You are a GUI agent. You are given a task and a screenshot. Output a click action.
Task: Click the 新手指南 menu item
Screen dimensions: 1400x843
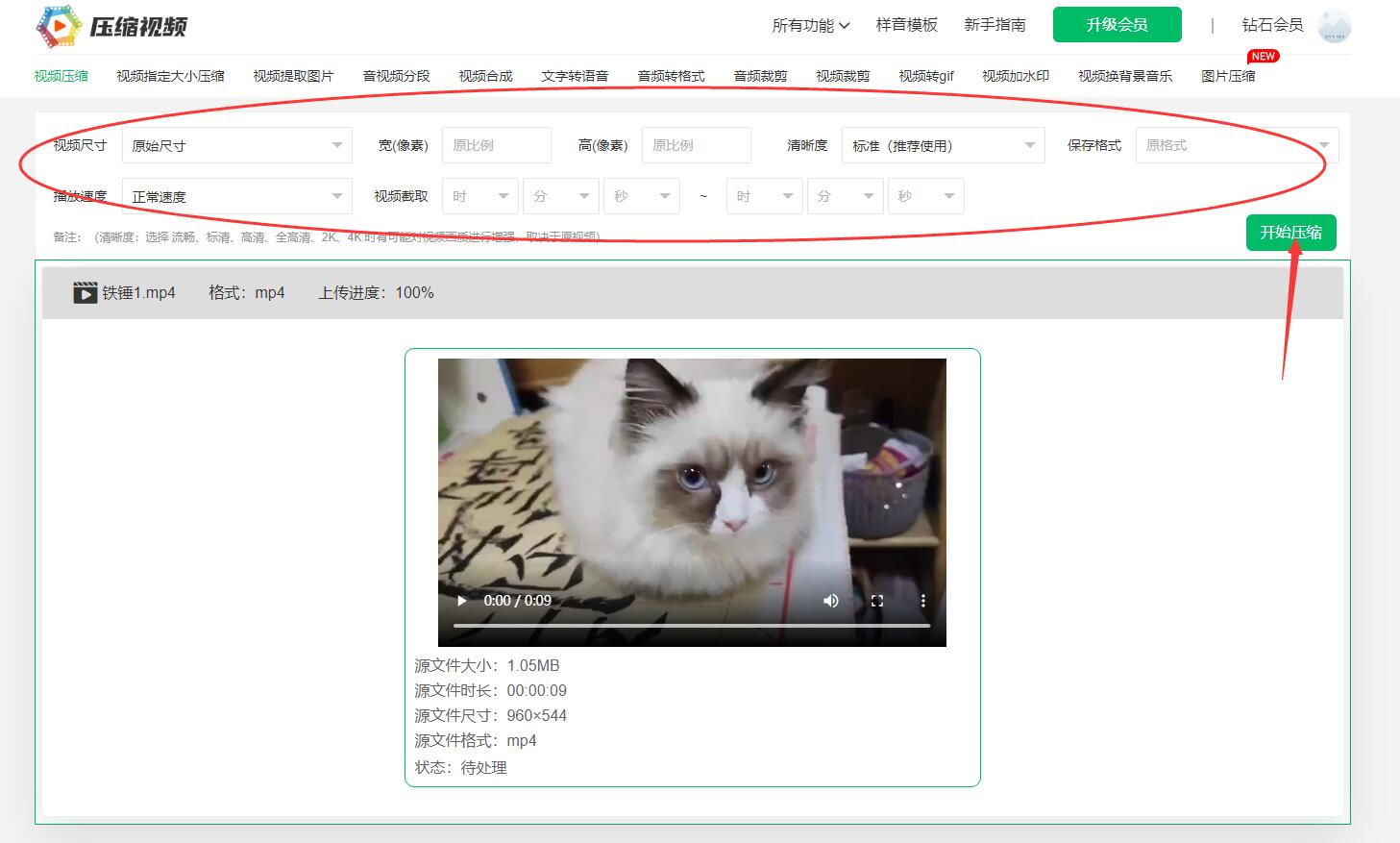995,26
